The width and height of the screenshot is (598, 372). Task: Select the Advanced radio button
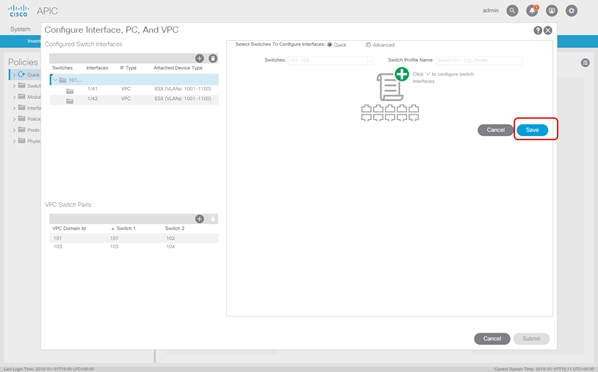click(368, 45)
